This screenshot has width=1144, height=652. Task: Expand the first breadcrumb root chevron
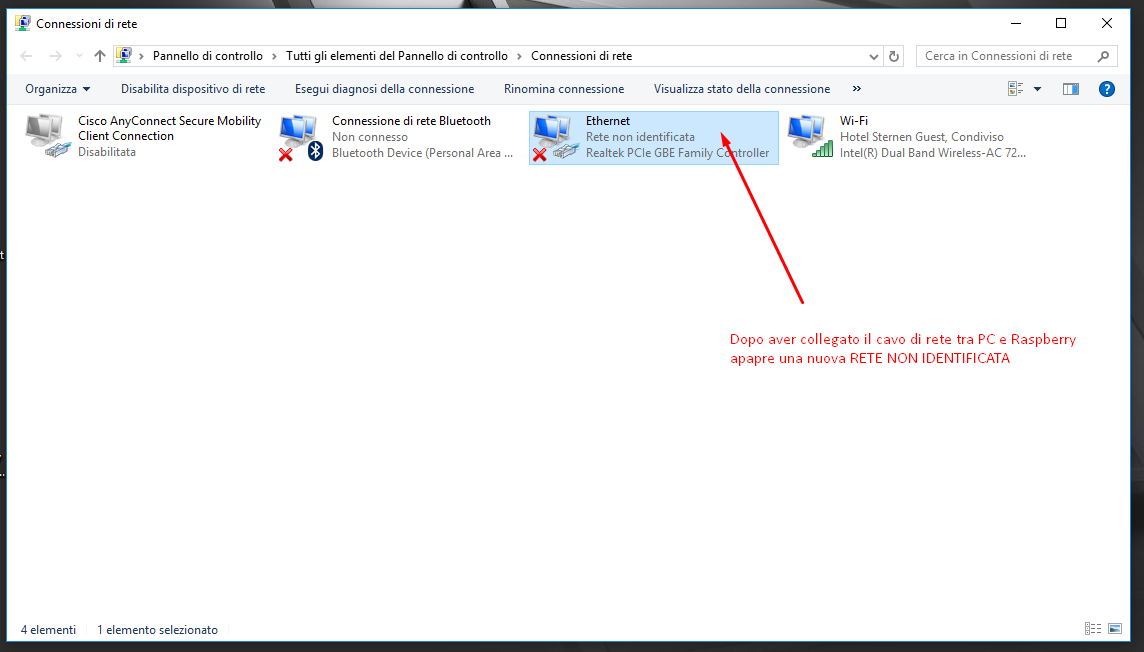[142, 56]
